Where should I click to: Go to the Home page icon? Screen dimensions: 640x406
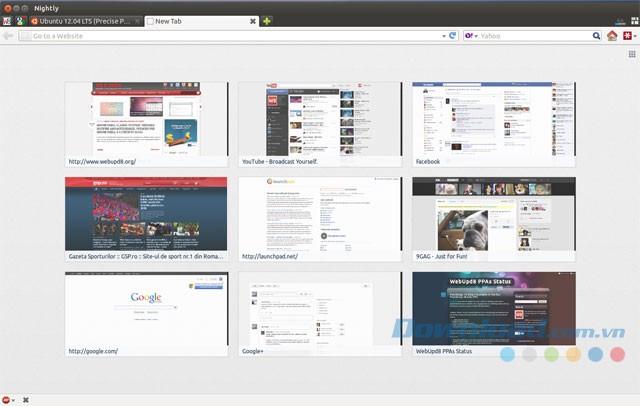click(x=612, y=36)
